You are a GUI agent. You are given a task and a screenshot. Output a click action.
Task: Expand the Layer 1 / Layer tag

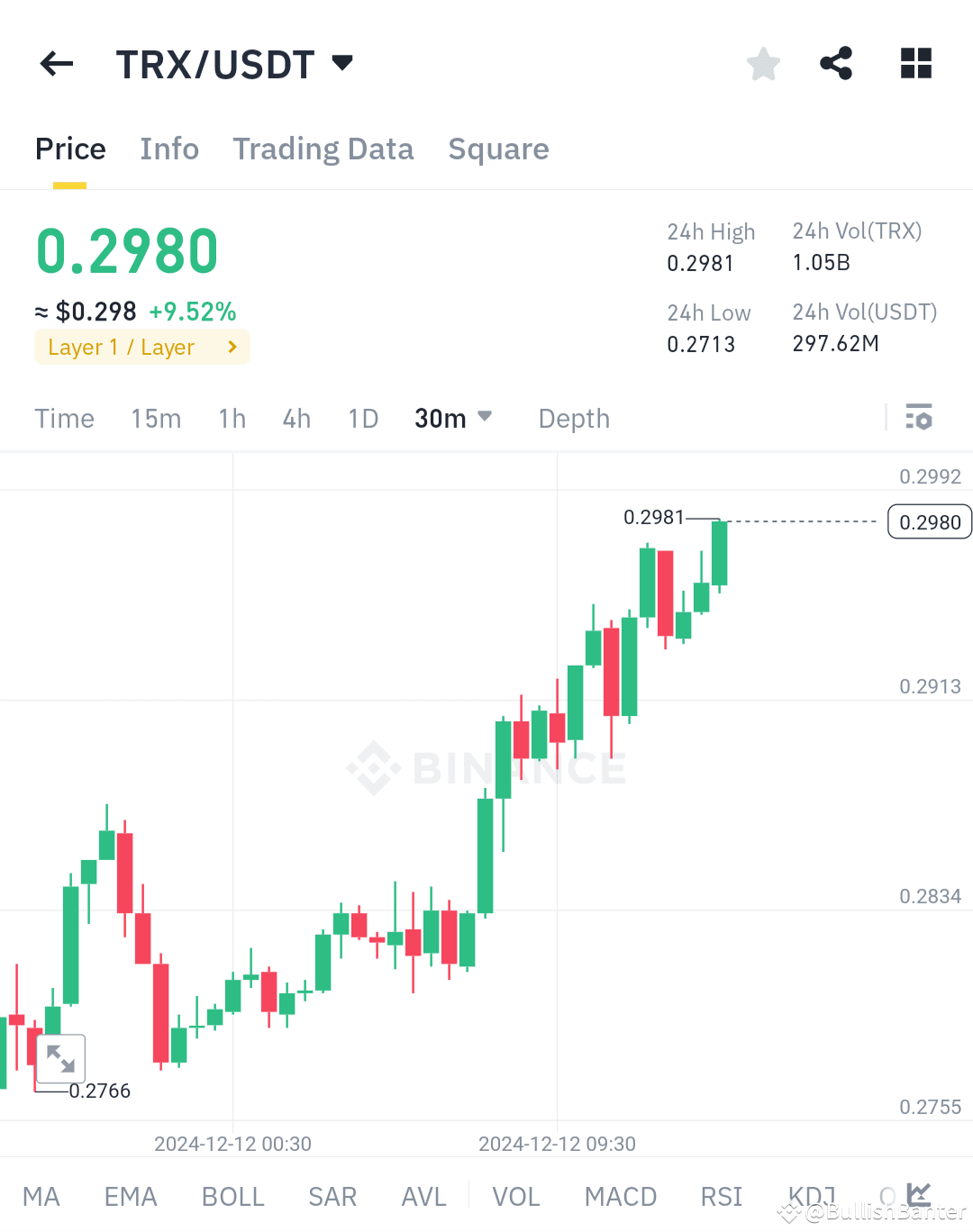141,347
